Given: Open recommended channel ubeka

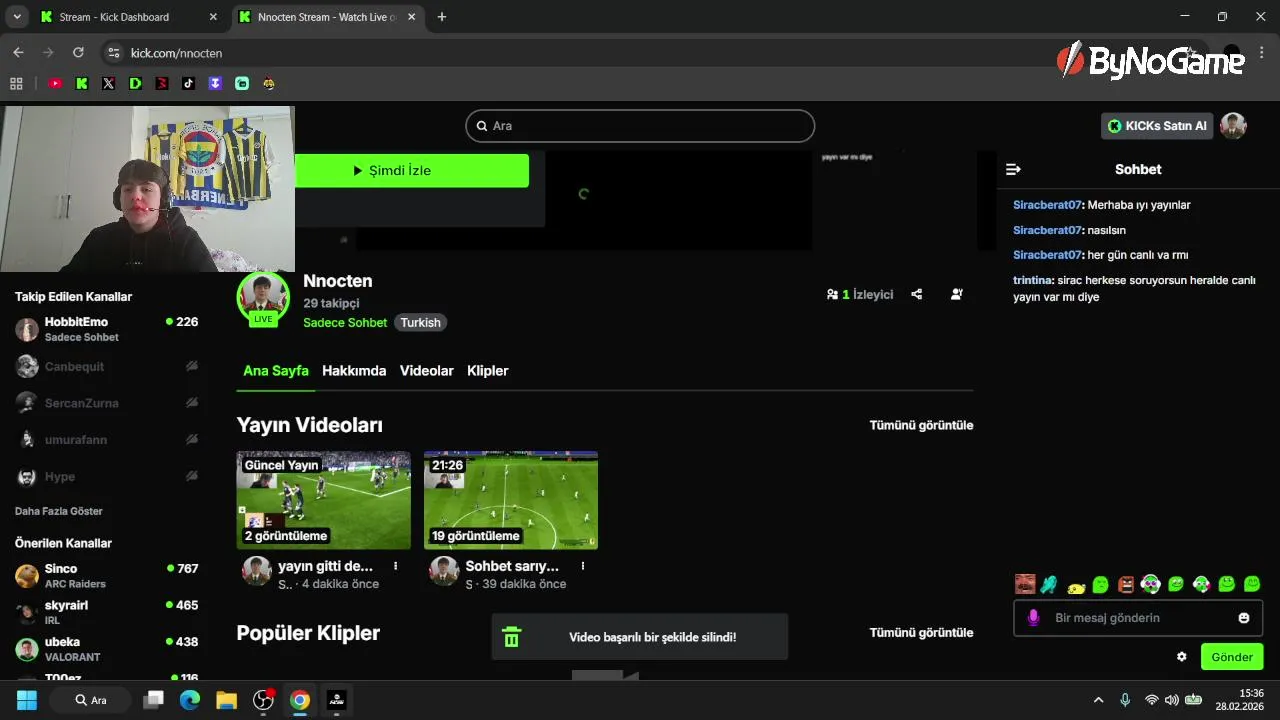Looking at the screenshot, I should click(107, 649).
